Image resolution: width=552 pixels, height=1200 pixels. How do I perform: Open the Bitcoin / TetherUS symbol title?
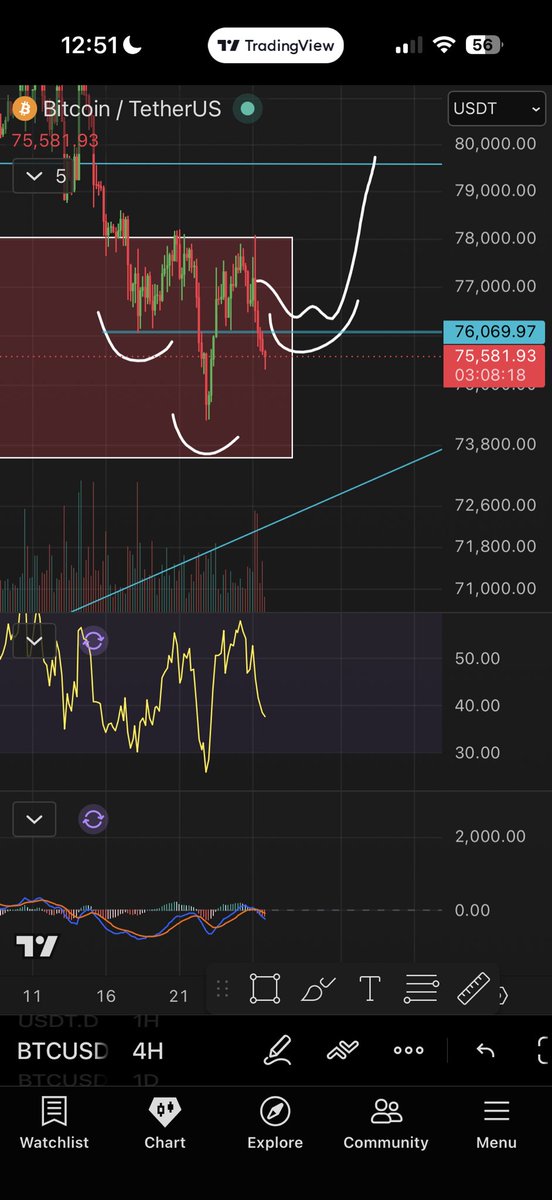[x=132, y=109]
